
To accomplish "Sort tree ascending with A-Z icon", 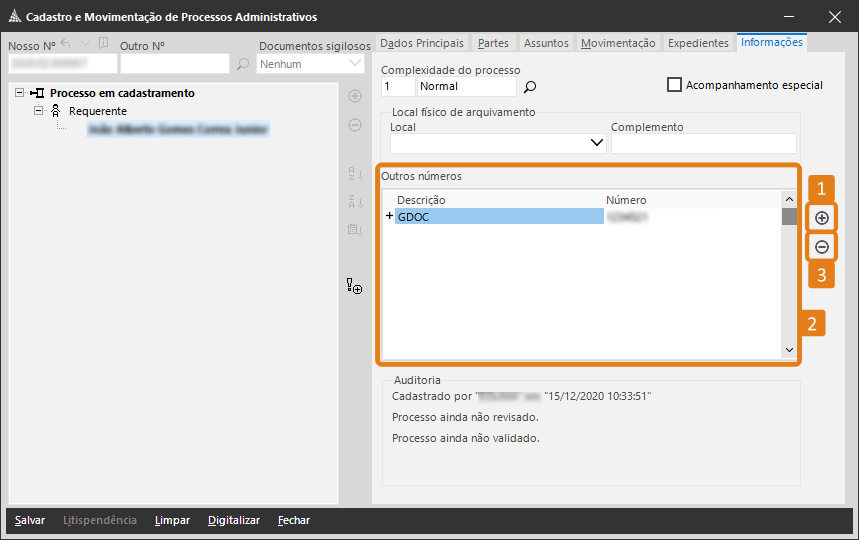I will click(x=354, y=175).
